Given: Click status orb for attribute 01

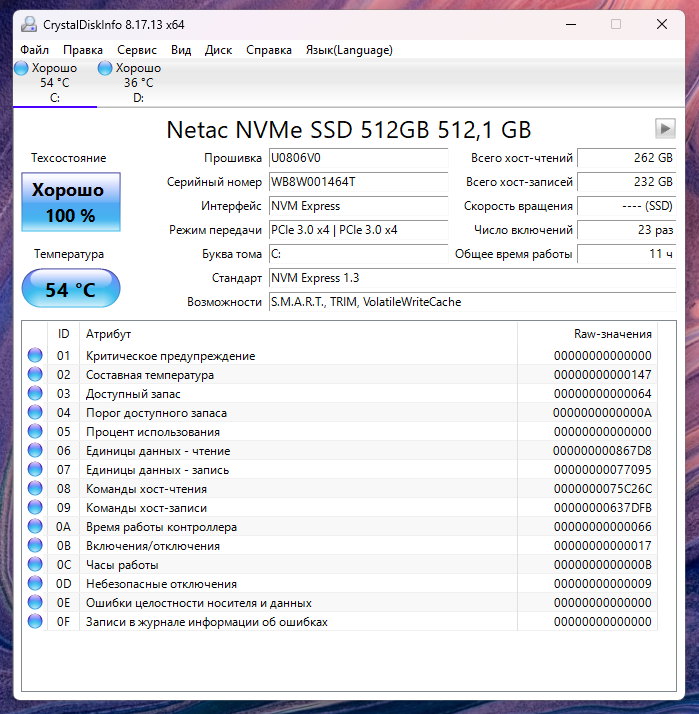Looking at the screenshot, I should coord(35,355).
